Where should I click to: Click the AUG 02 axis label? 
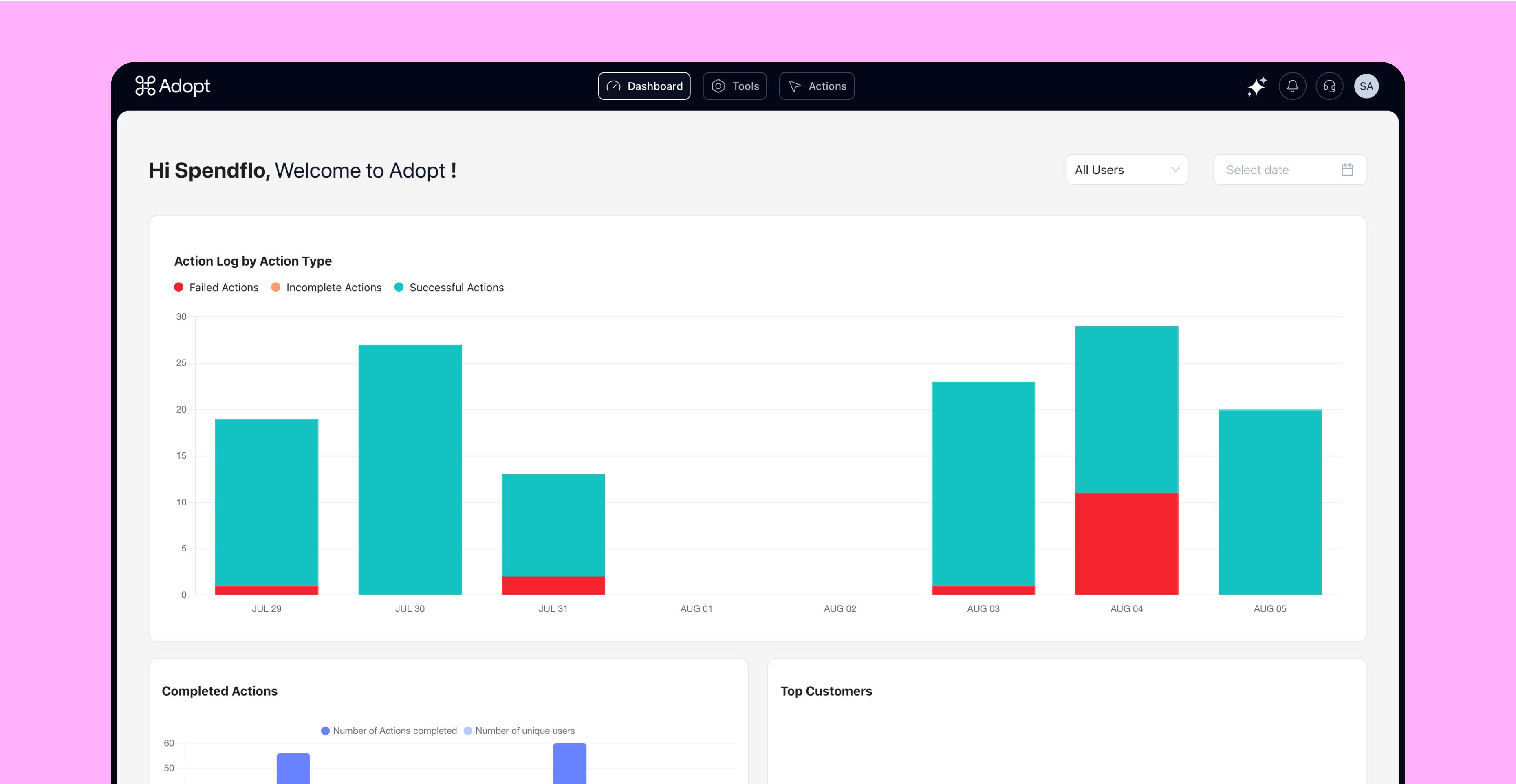840,609
